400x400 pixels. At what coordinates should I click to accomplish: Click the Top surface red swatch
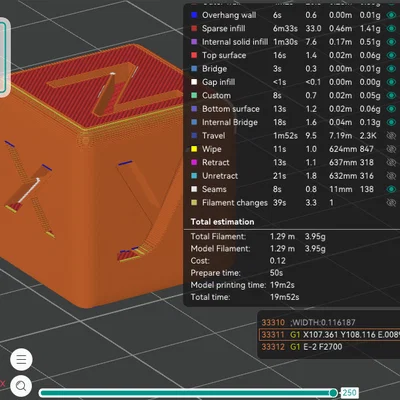194,55
